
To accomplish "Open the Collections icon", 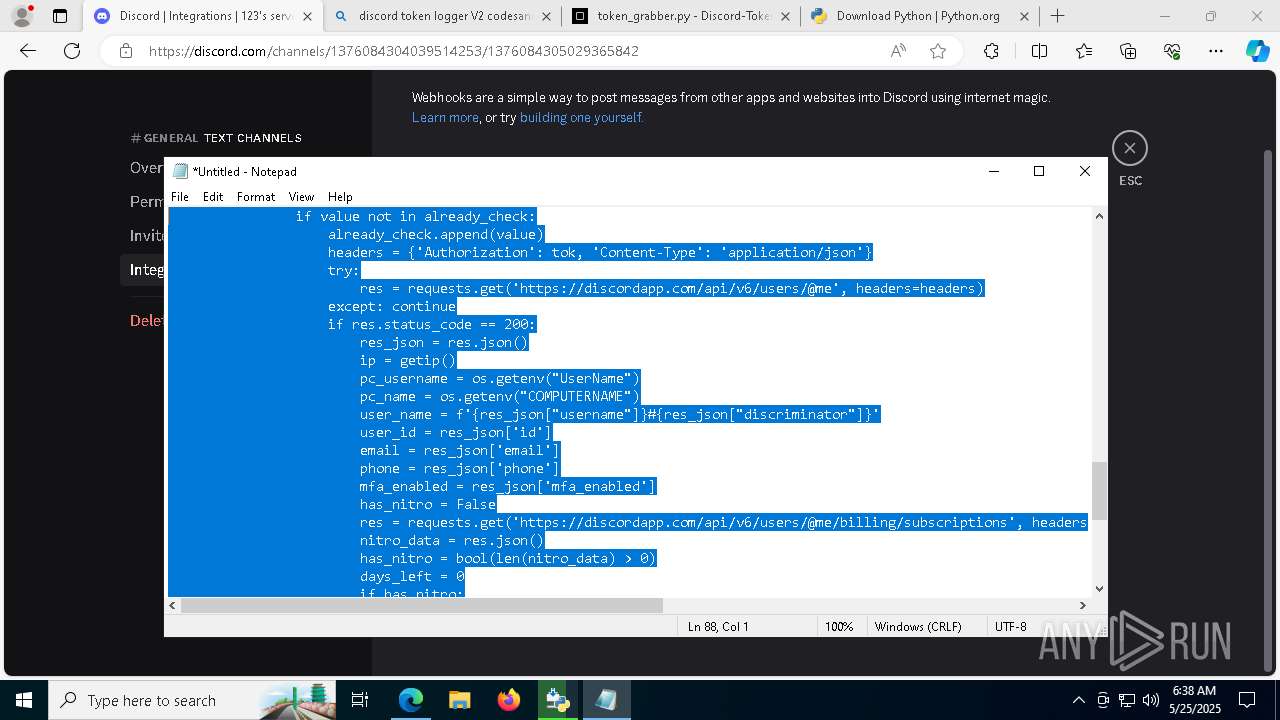I will point(1128,51).
